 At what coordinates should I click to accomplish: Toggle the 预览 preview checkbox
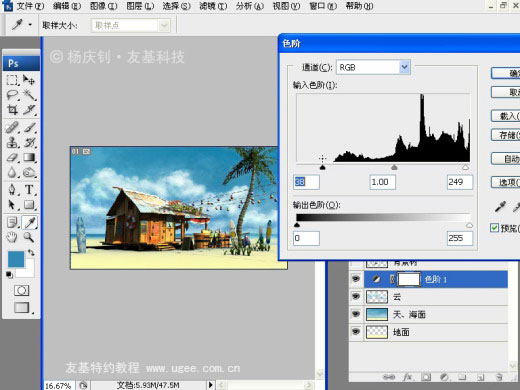(494, 228)
